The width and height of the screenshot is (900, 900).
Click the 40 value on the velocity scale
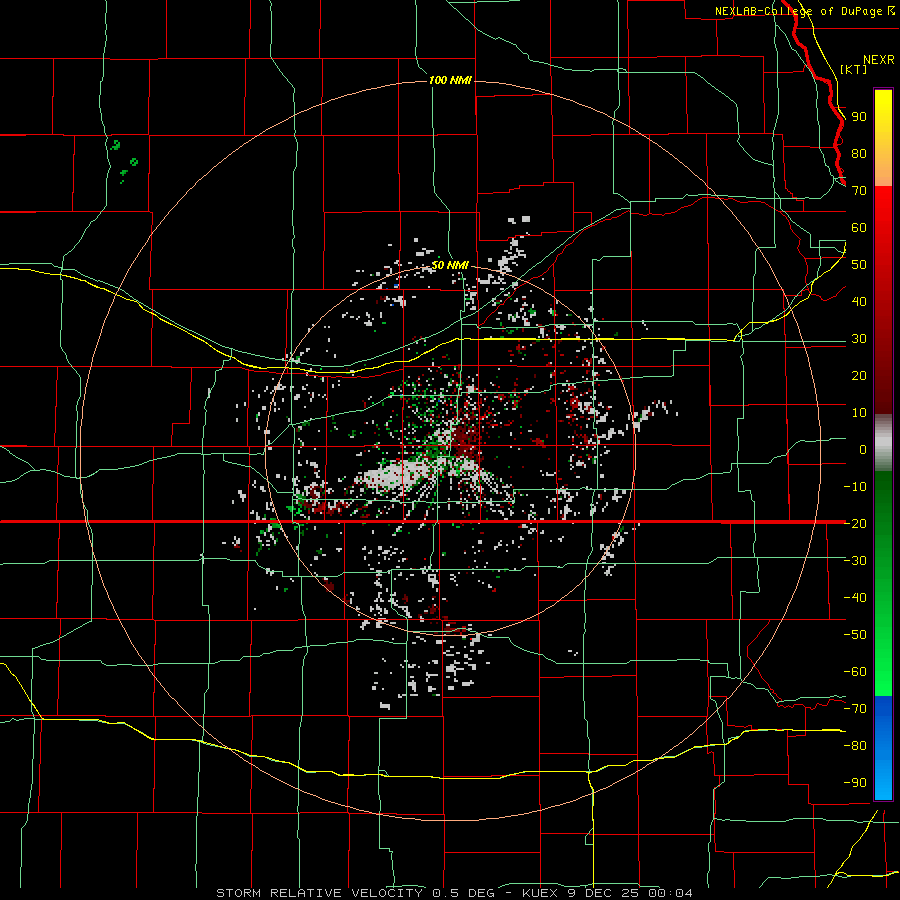859,302
